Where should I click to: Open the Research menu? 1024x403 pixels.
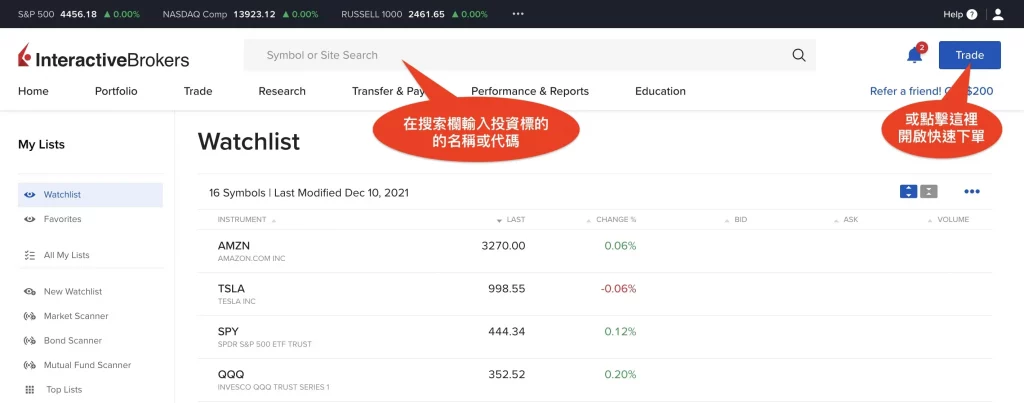[282, 91]
